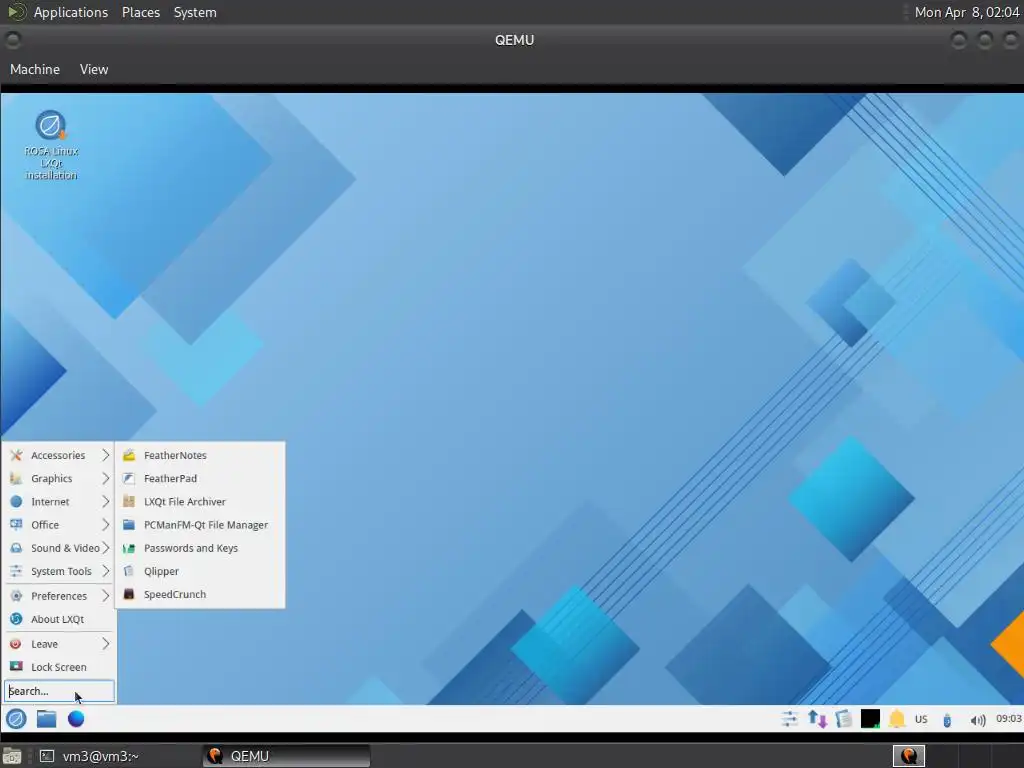The image size is (1024, 768).
Task: Open the file manager launcher in the LXQt panel
Action: 46,719
